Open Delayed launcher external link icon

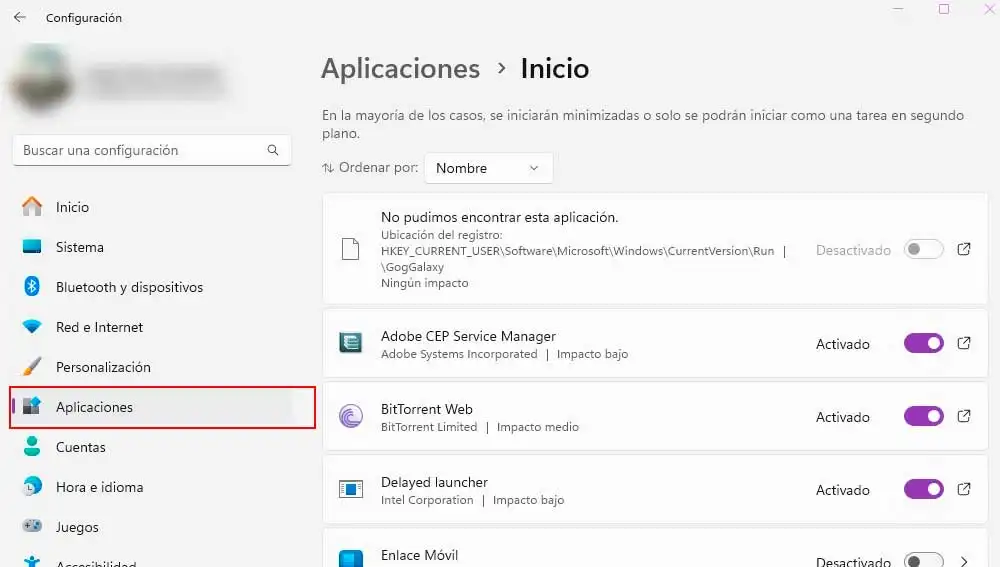click(964, 489)
